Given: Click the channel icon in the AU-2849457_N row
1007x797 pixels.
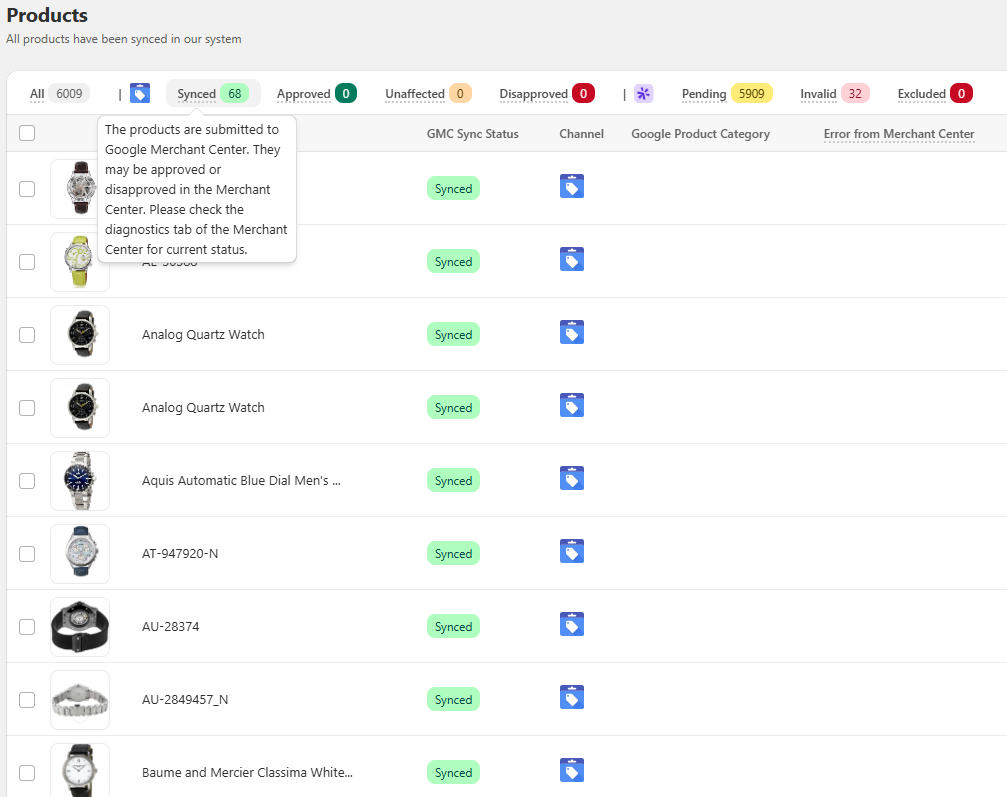Looking at the screenshot, I should click(572, 697).
